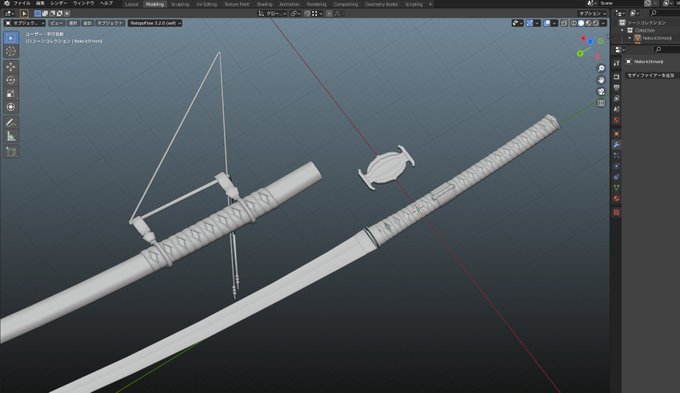Open the gizmo options dropdown arrow
Viewport: 680px width, 393px height.
coord(537,23)
